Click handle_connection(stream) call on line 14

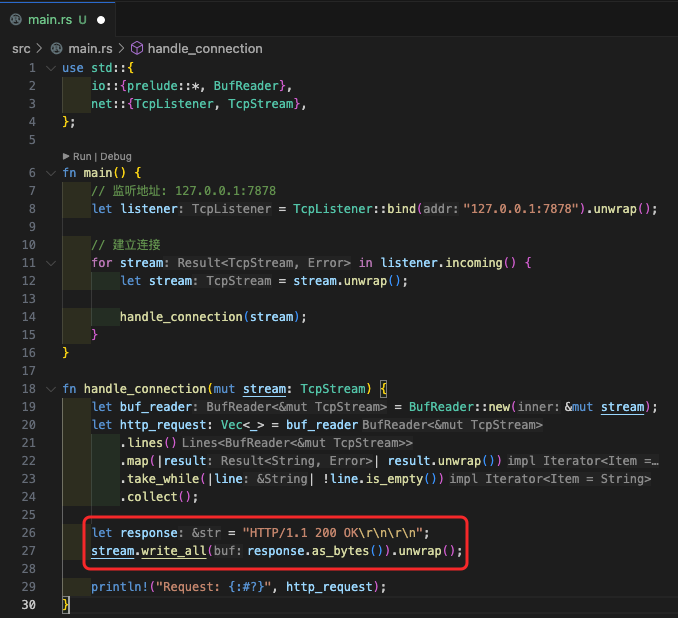[209, 317]
